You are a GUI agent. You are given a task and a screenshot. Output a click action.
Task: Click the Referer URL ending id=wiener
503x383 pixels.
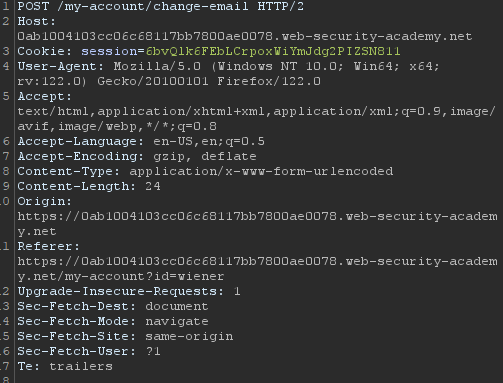pyautogui.click(x=257, y=269)
